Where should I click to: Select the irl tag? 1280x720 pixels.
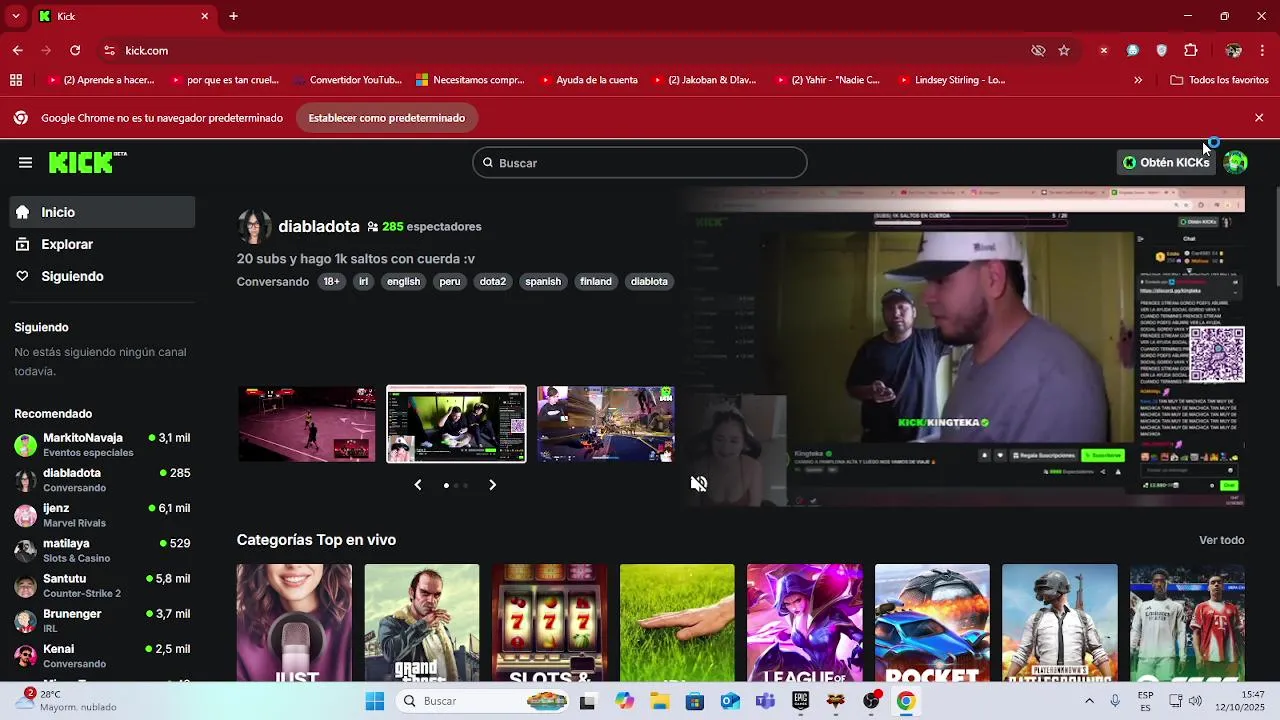363,282
